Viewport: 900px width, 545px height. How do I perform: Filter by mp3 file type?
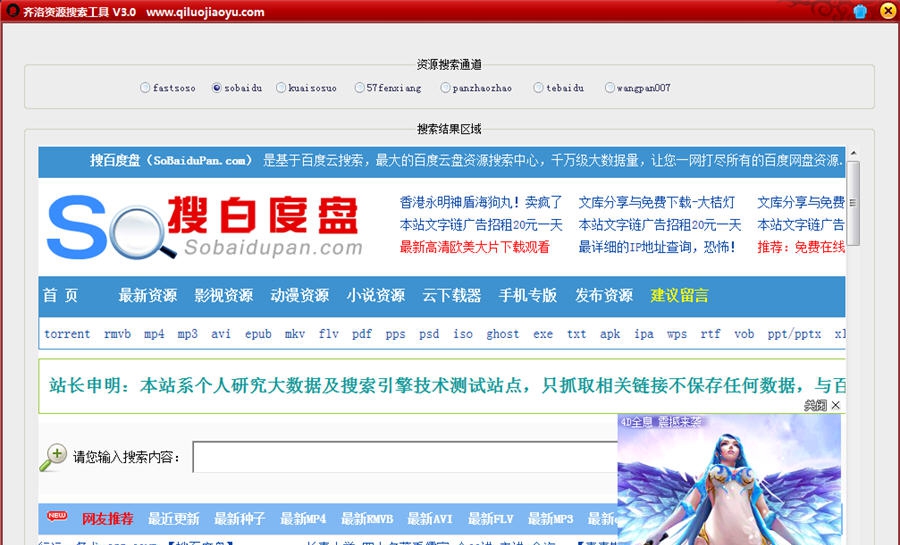point(187,334)
